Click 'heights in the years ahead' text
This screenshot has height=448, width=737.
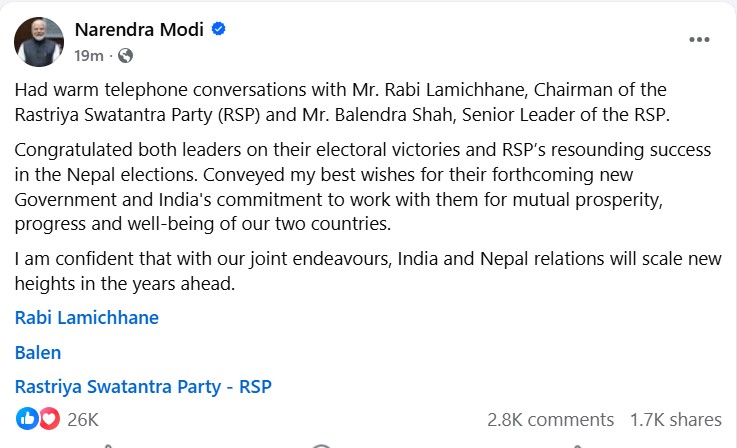[x=125, y=283]
